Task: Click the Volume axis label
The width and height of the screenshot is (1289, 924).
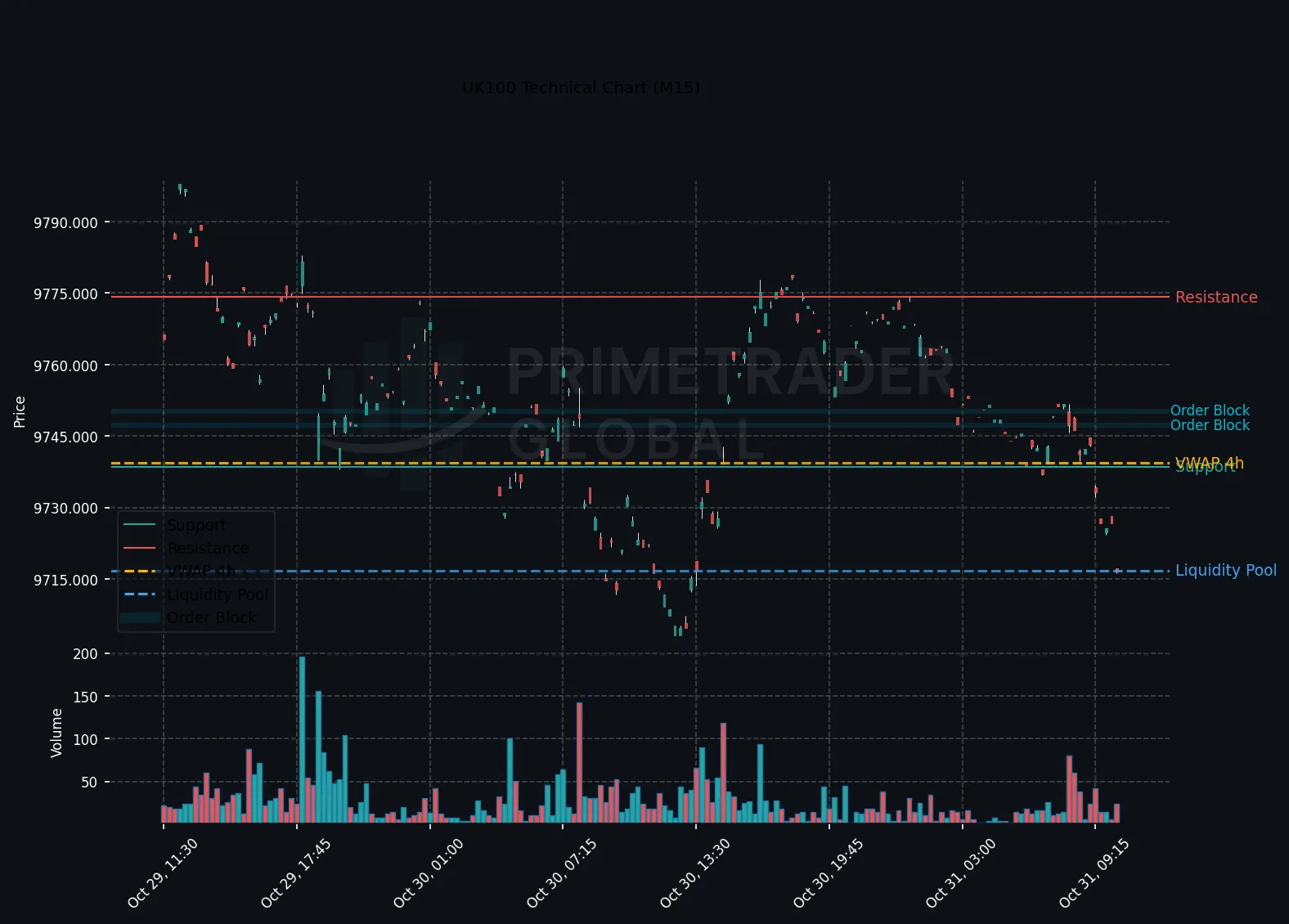Action: point(56,733)
